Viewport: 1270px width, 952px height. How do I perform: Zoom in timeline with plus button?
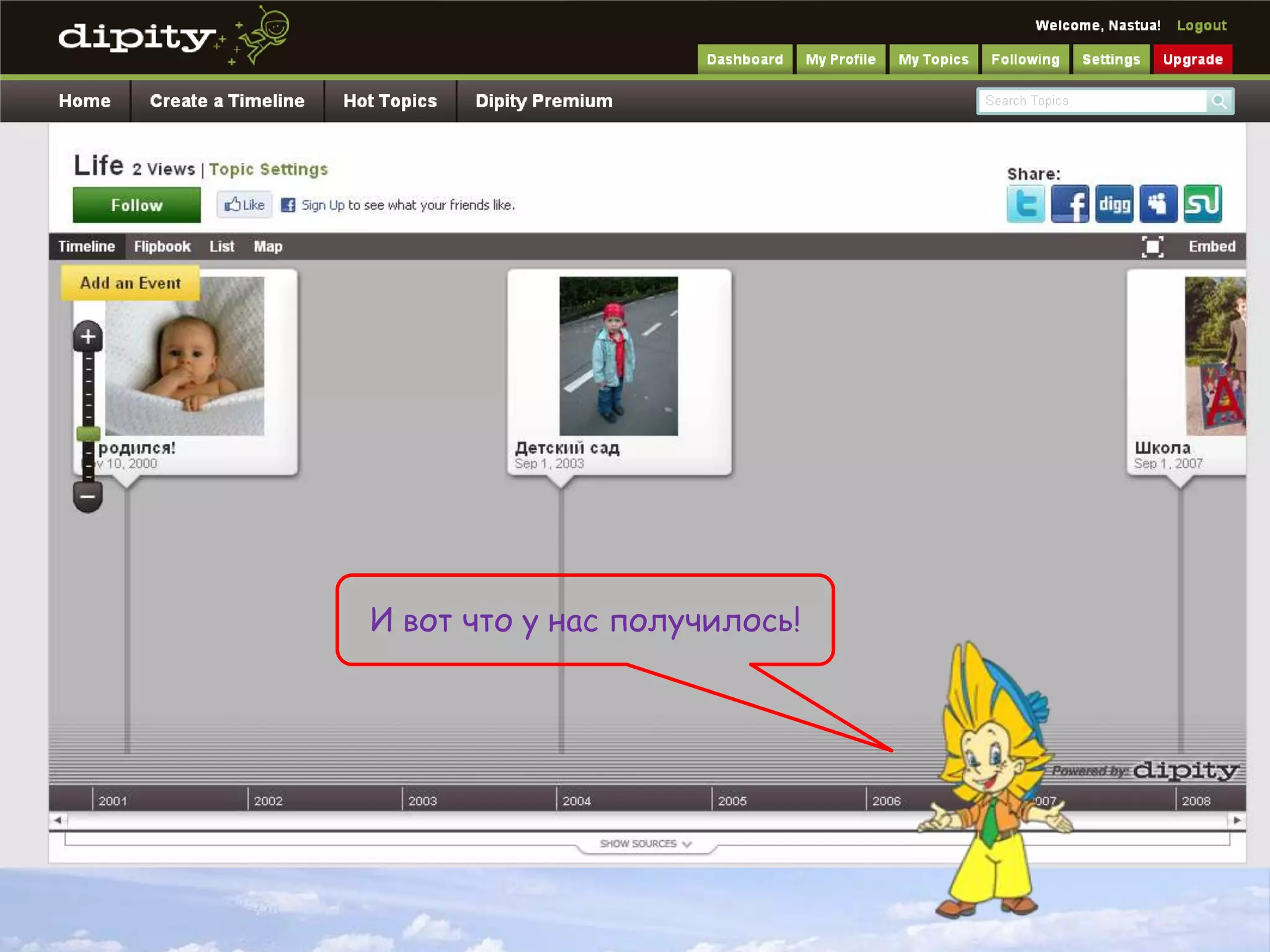[x=88, y=337]
